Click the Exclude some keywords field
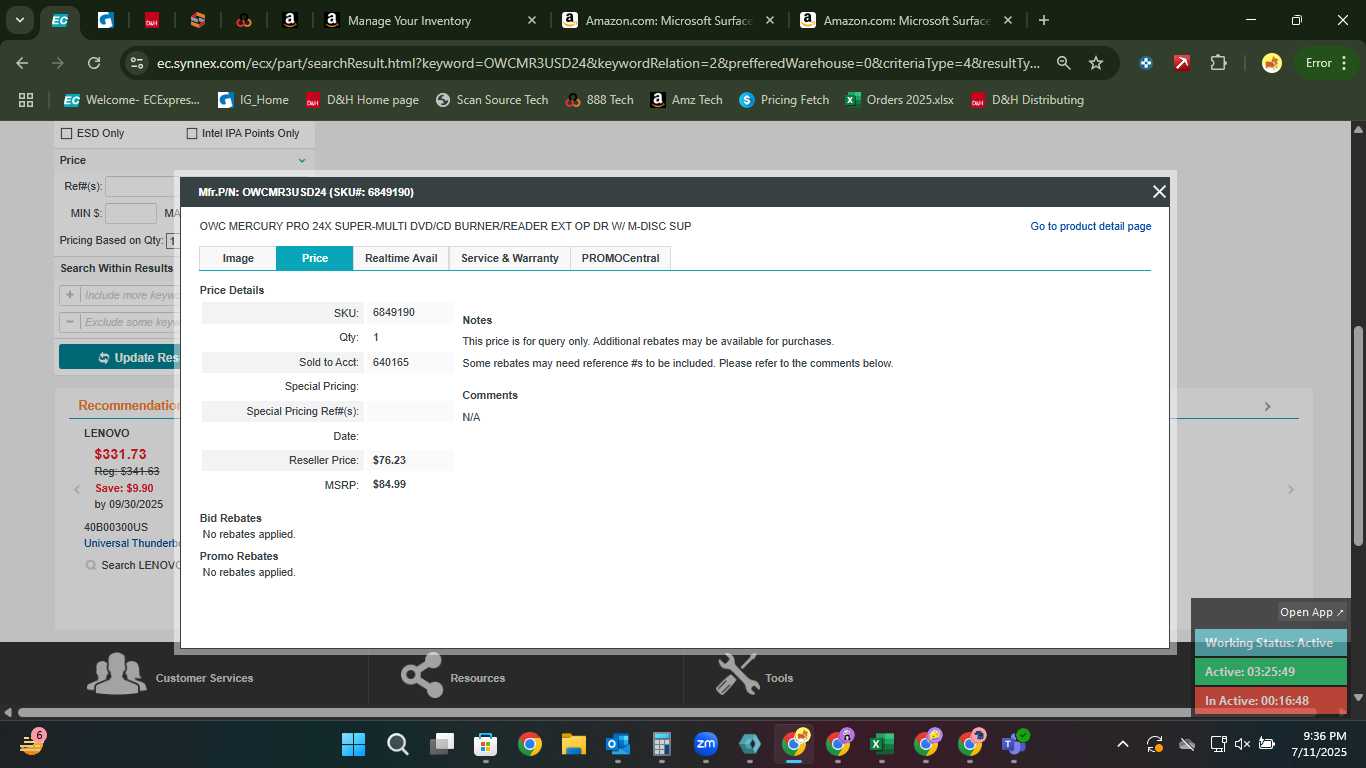 (130, 322)
